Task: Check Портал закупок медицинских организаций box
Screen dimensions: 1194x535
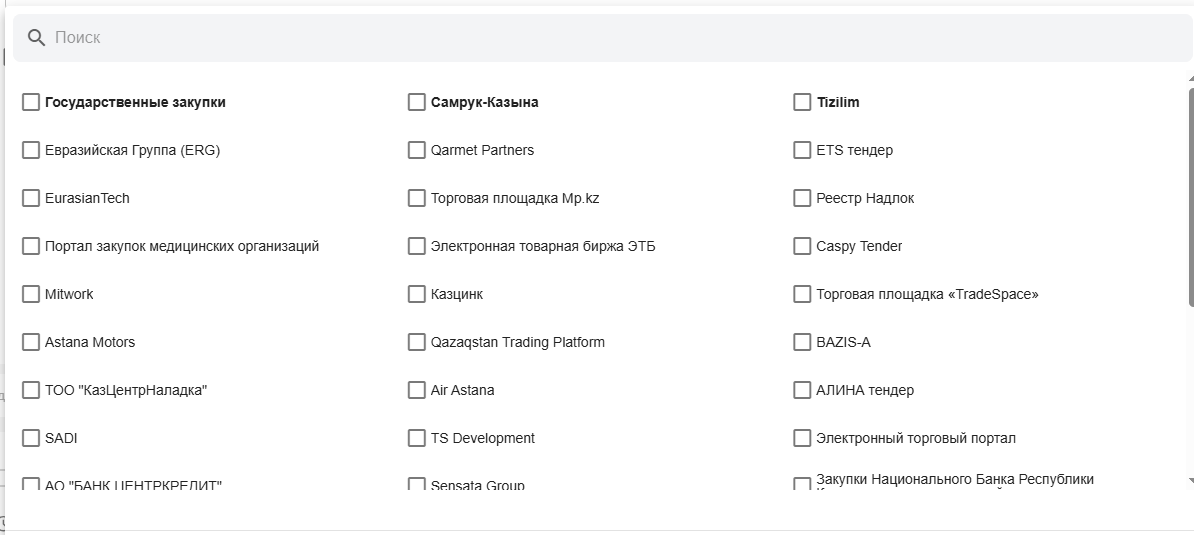Action: pos(30,246)
